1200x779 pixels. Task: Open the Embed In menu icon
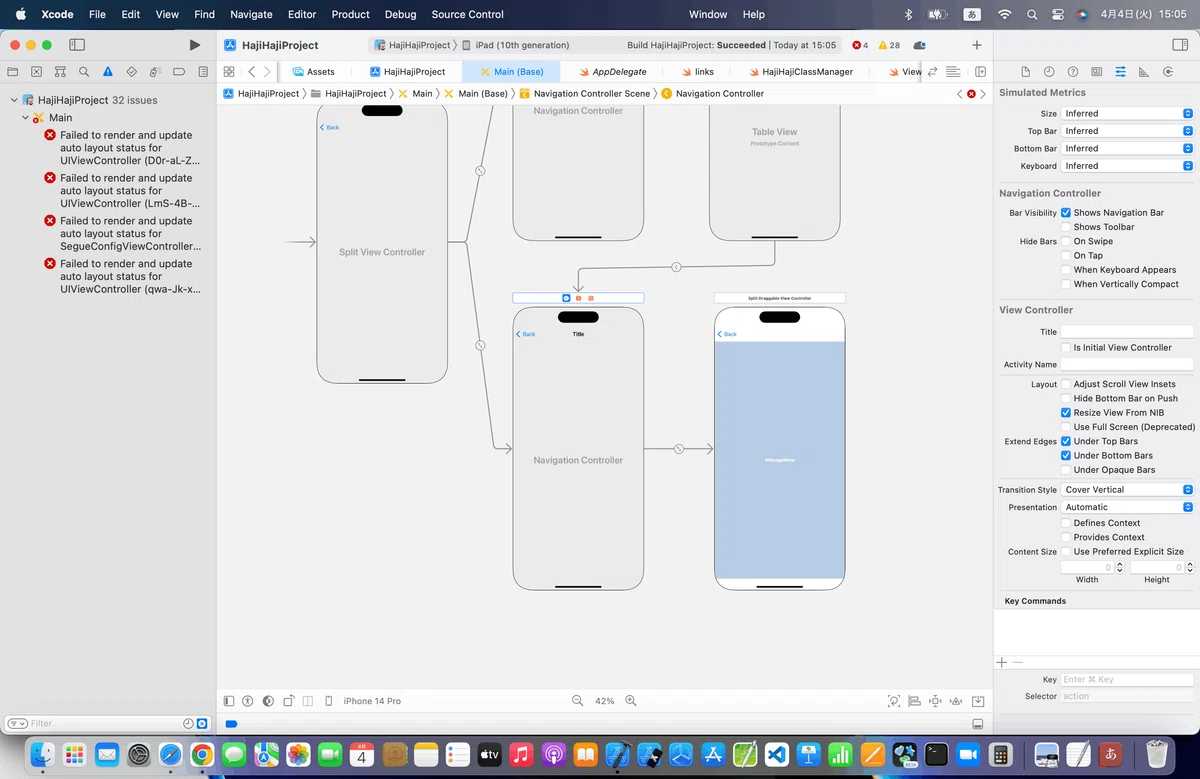pyautogui.click(x=978, y=701)
